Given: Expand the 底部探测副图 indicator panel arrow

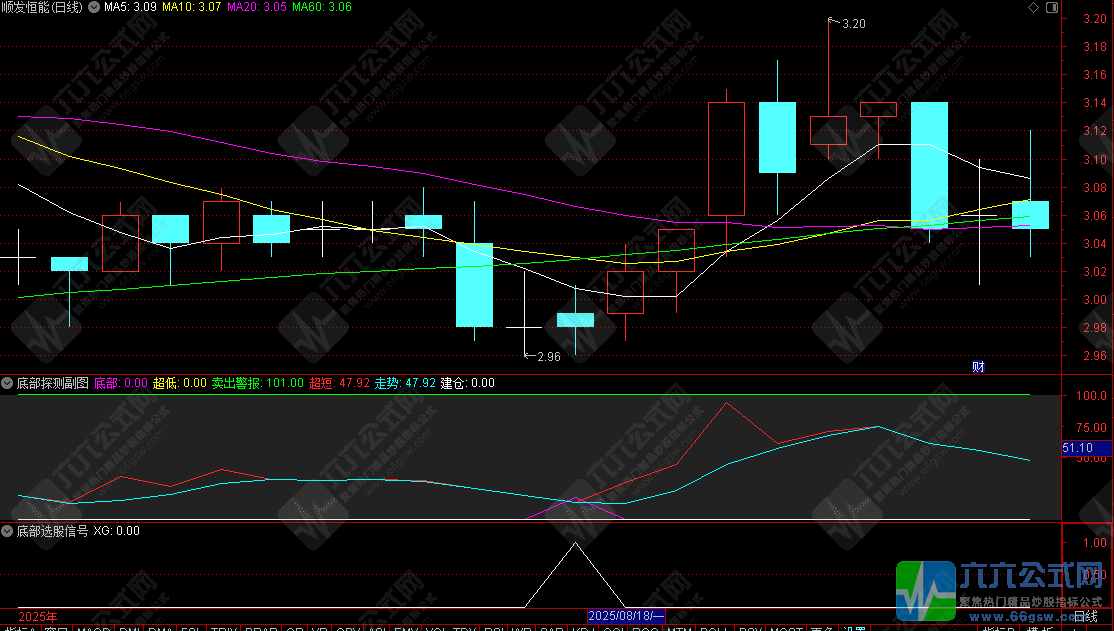Looking at the screenshot, I should [8, 383].
